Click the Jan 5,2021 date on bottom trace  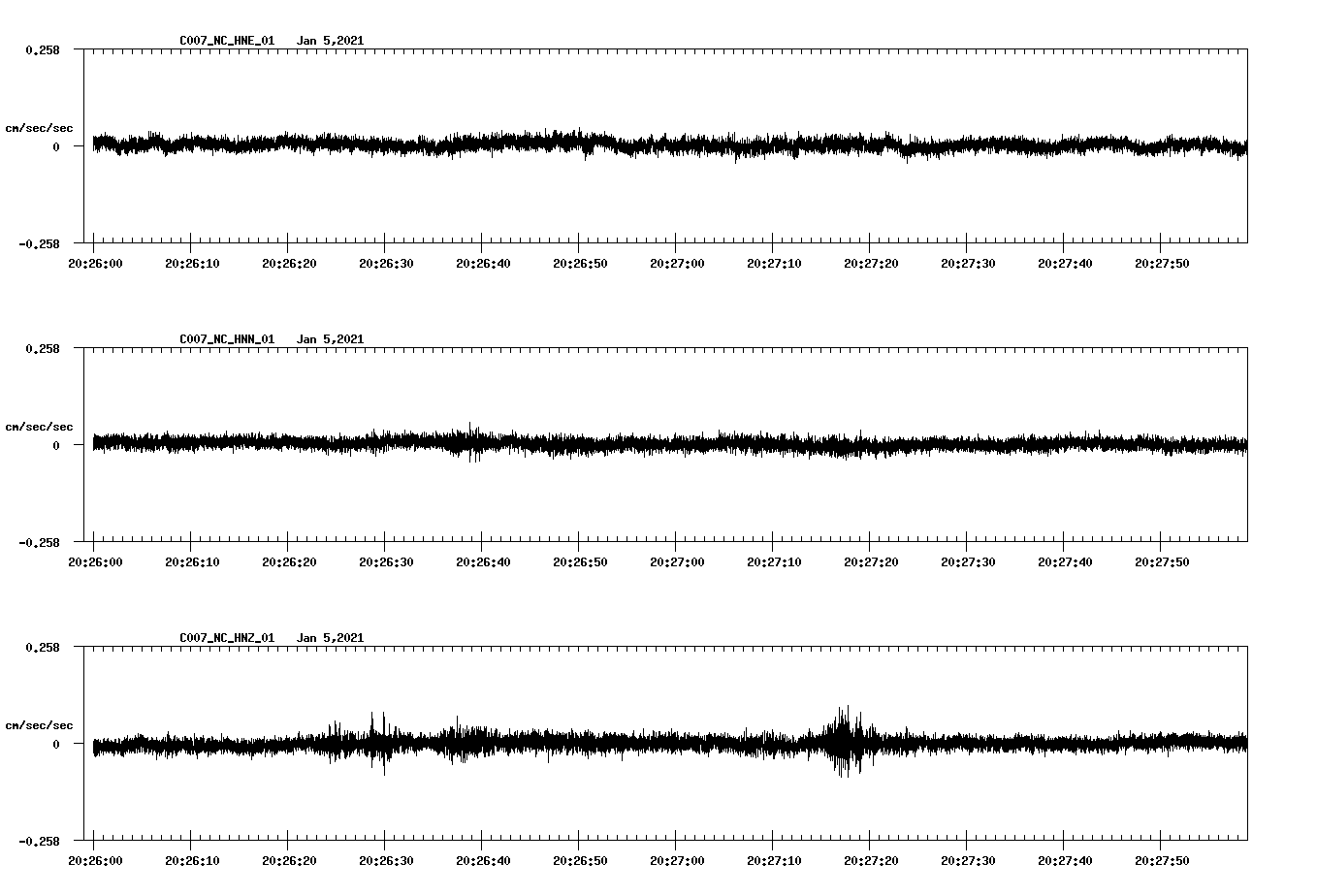click(x=331, y=637)
